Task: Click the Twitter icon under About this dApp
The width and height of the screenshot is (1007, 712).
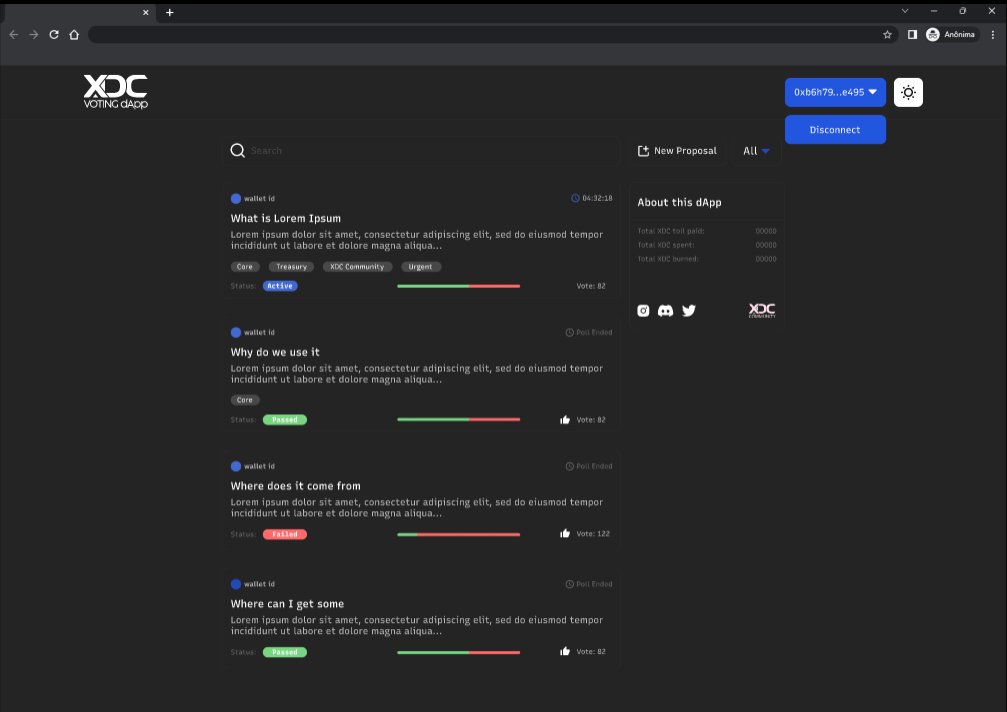Action: tap(688, 310)
